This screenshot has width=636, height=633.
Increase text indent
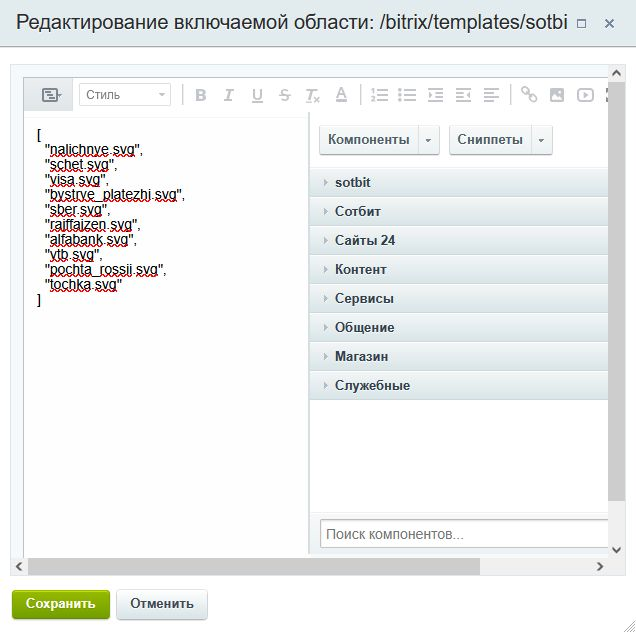pos(435,95)
